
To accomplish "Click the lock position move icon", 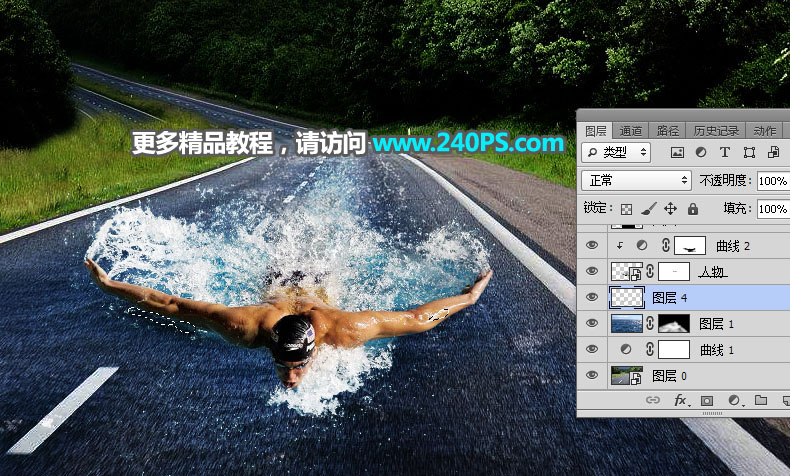I will pyautogui.click(x=670, y=209).
